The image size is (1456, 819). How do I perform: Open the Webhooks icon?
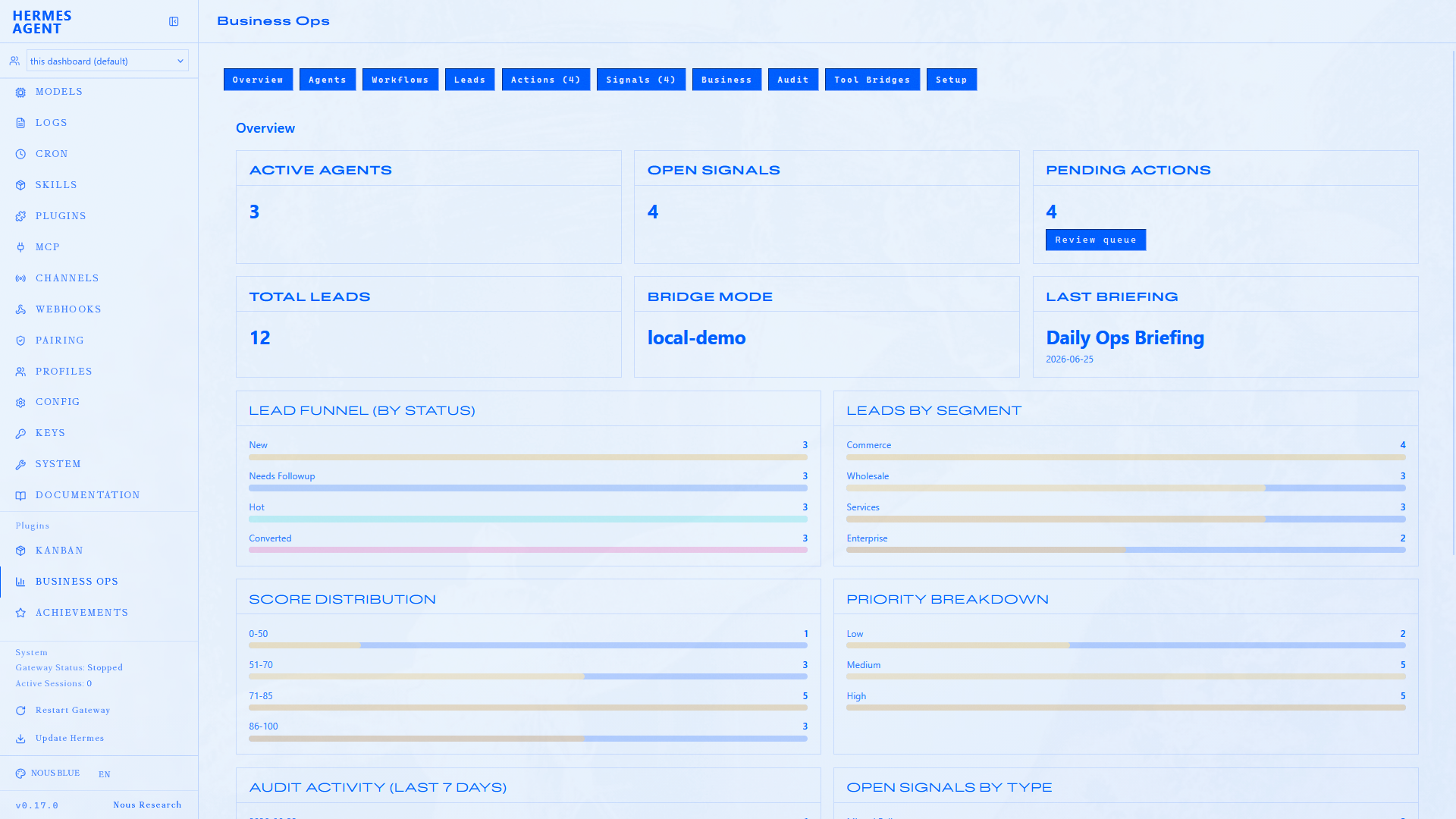[20, 309]
